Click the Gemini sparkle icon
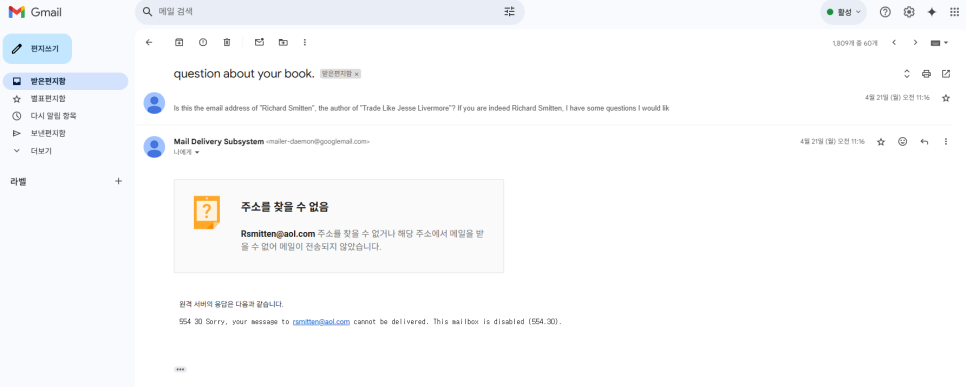 tap(932, 12)
